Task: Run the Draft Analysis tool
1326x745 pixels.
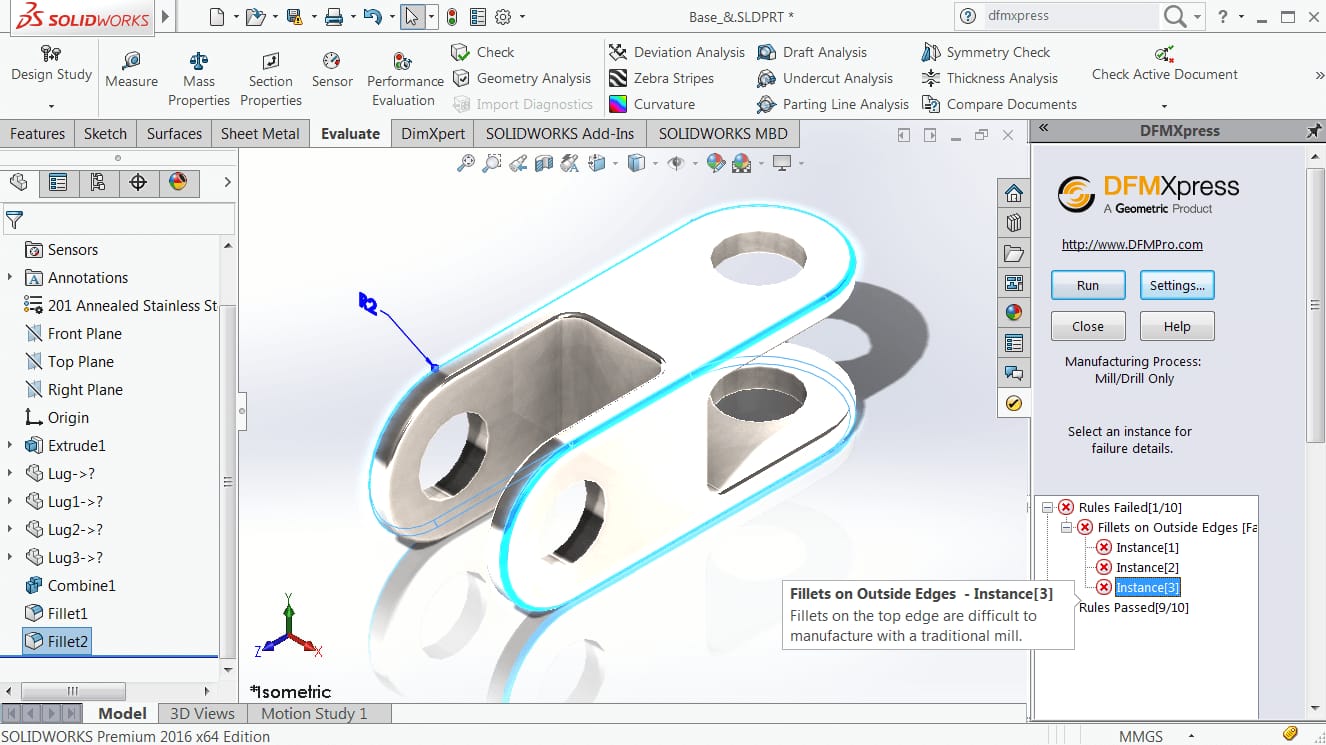Action: (x=830, y=51)
